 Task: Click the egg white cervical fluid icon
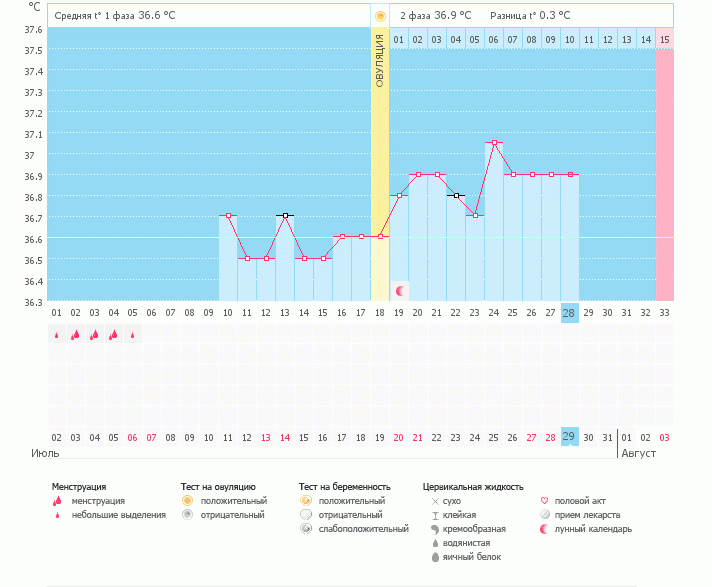coord(435,557)
